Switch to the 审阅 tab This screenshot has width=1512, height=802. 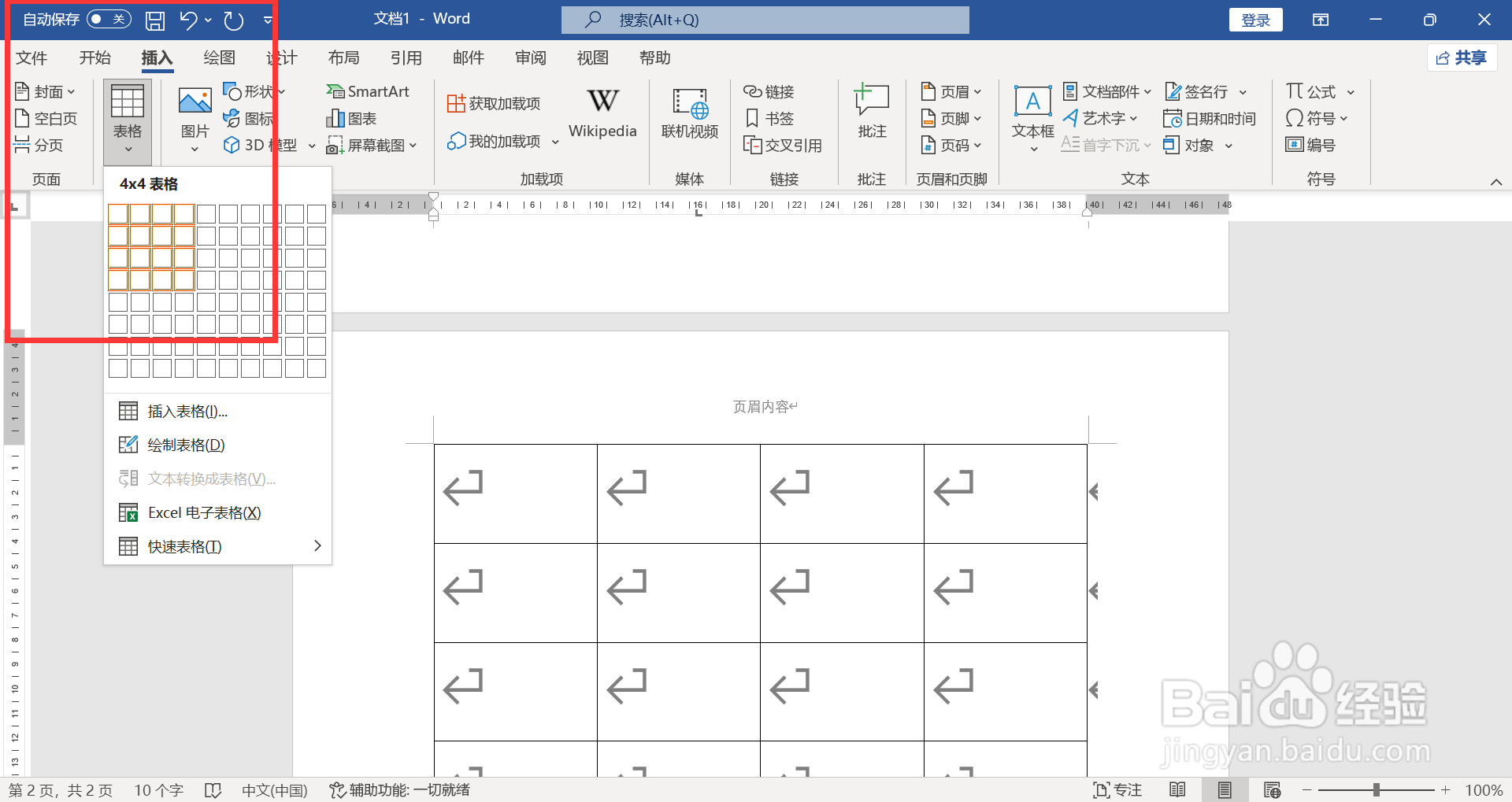pyautogui.click(x=530, y=57)
